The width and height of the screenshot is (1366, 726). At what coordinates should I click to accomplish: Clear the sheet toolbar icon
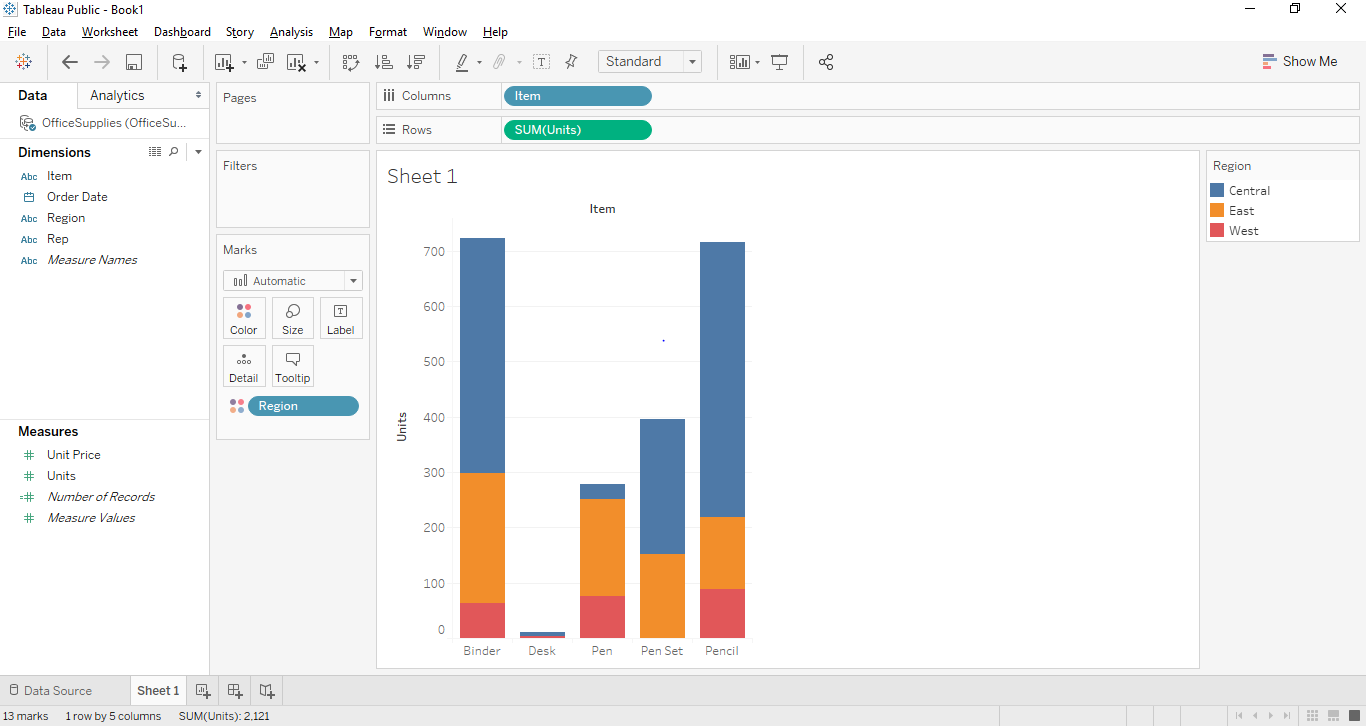pos(296,62)
